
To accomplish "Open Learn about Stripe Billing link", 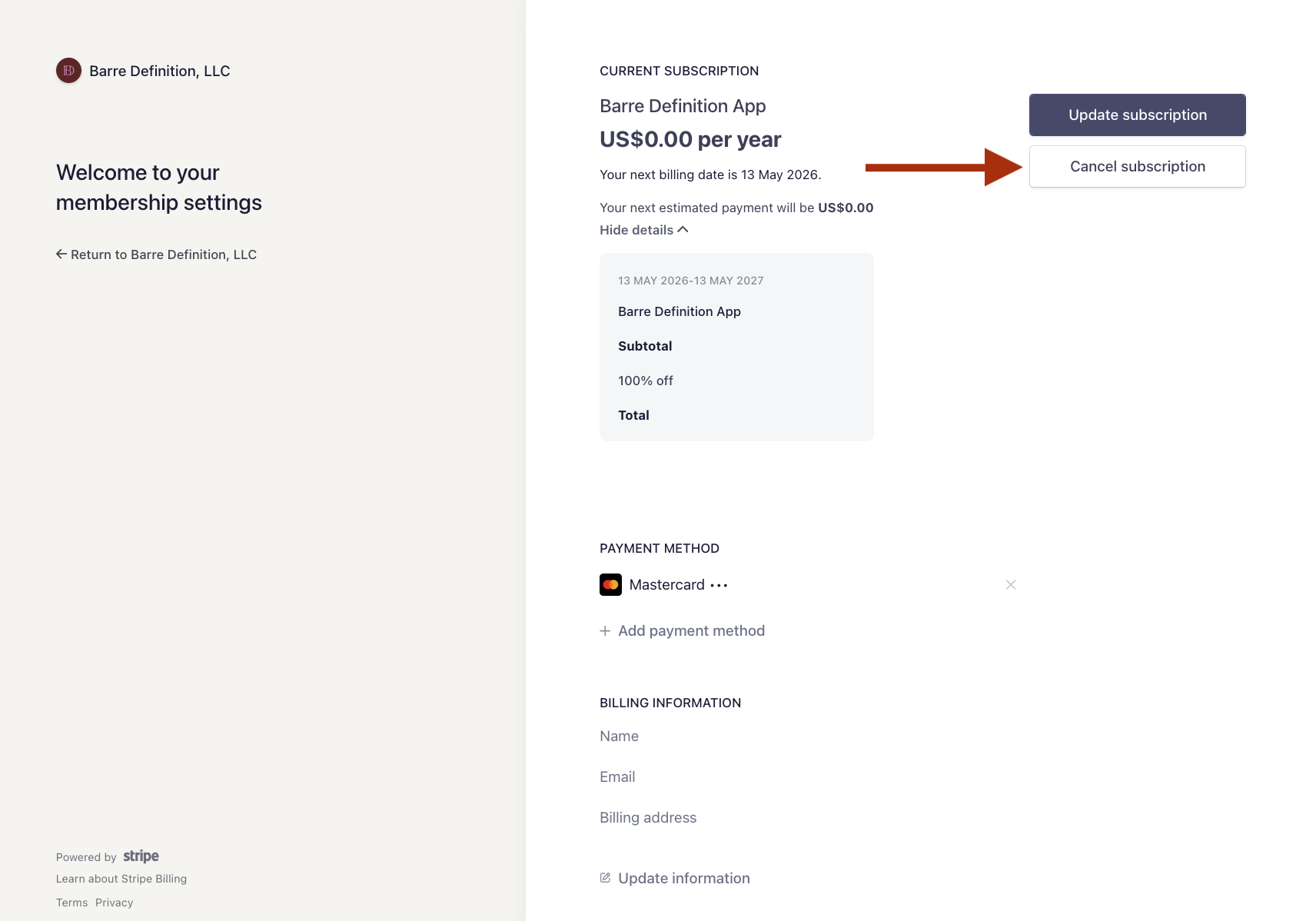I will (x=121, y=879).
